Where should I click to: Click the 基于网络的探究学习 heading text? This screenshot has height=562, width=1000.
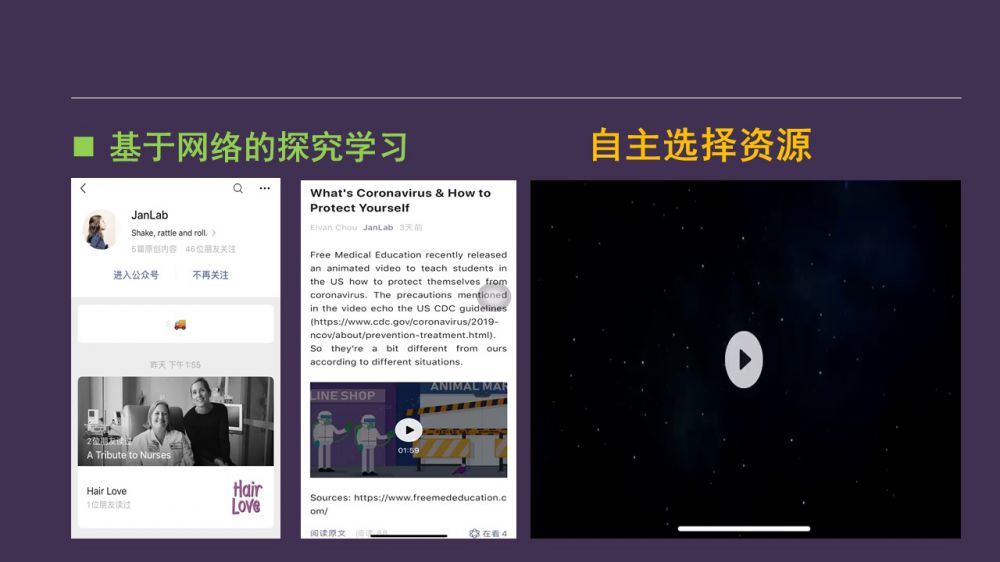258,148
